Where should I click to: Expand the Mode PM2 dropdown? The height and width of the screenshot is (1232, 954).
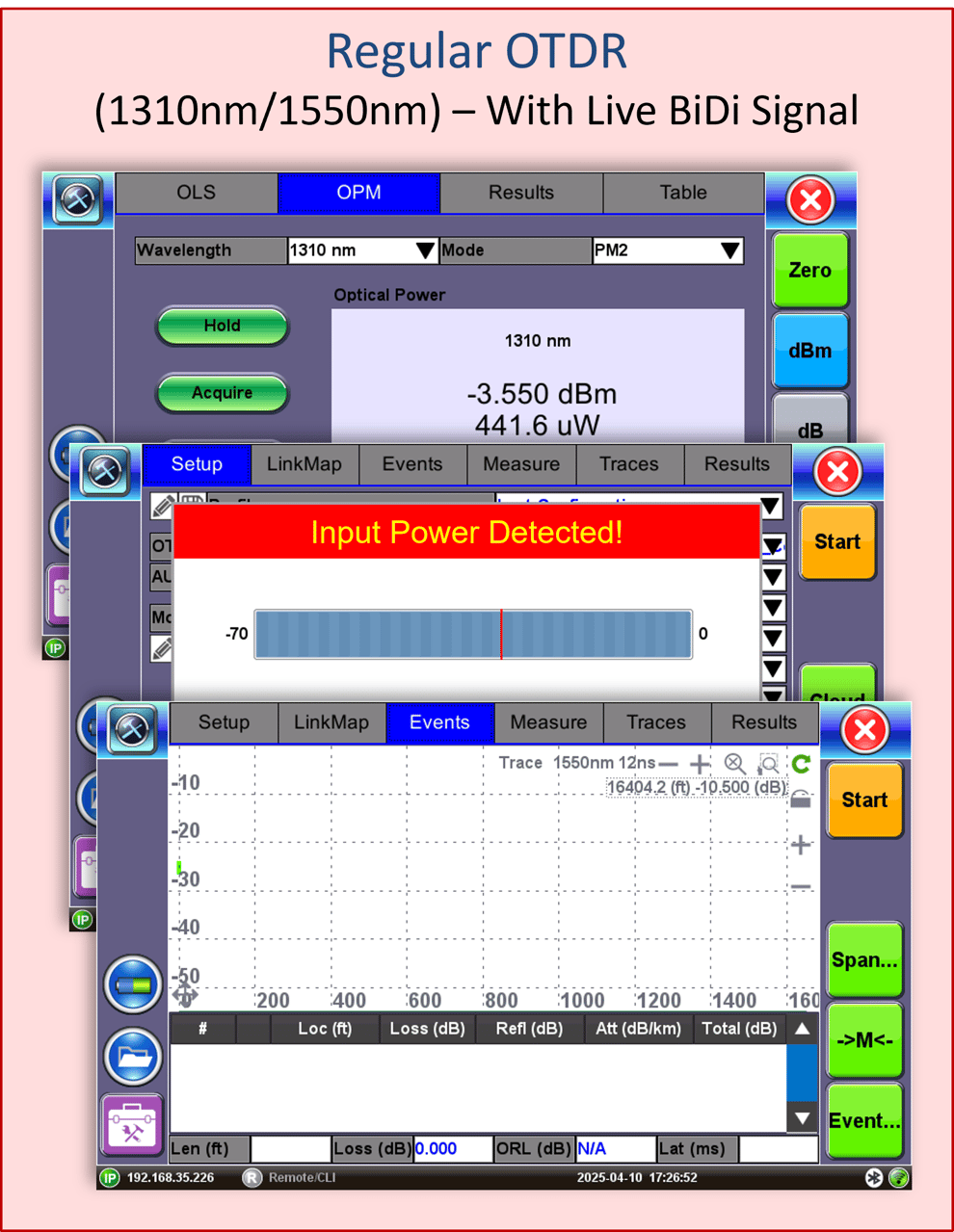tap(667, 249)
